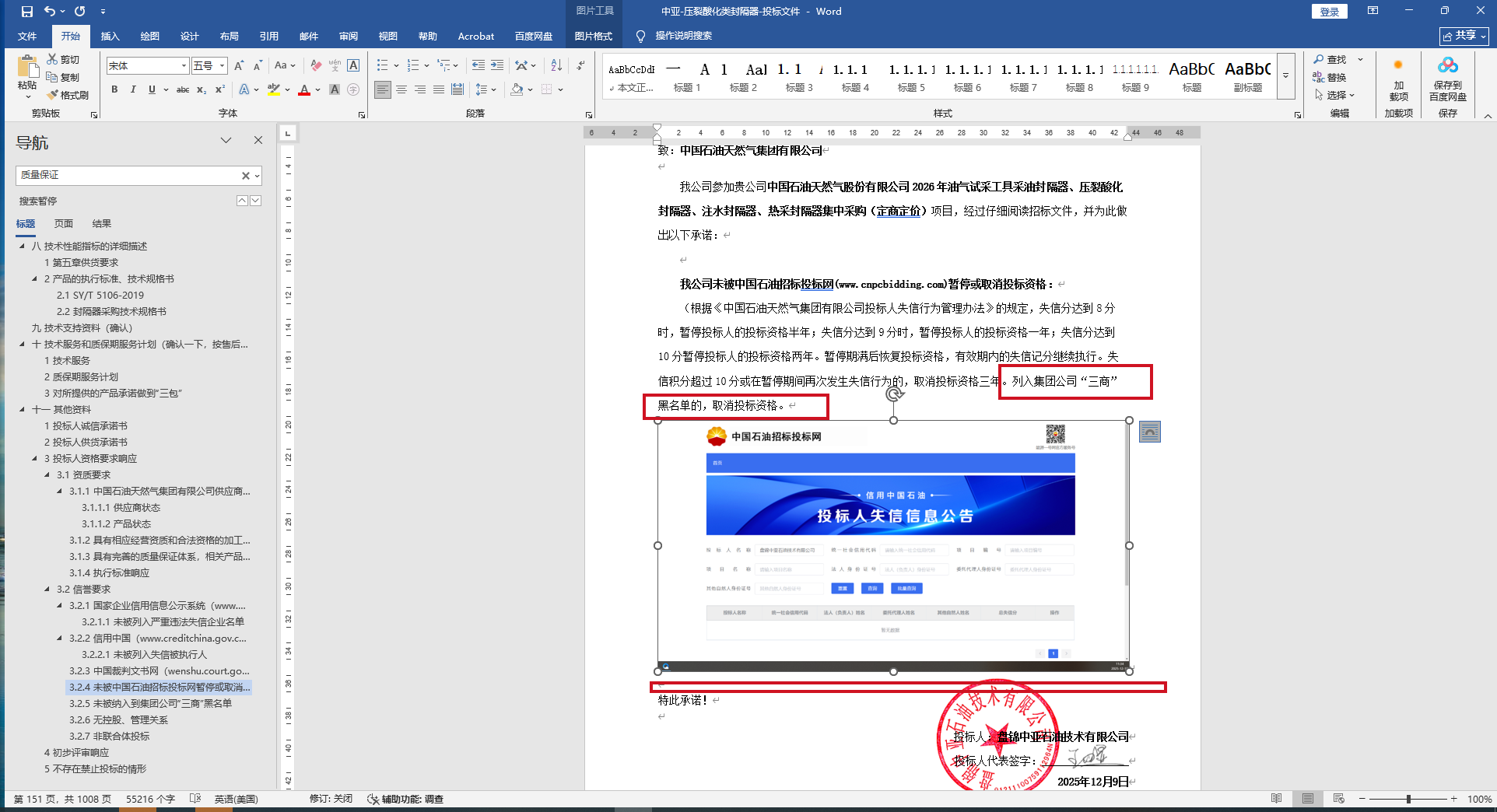
Task: Open the 审阅 ribbon tab
Action: tap(348, 36)
